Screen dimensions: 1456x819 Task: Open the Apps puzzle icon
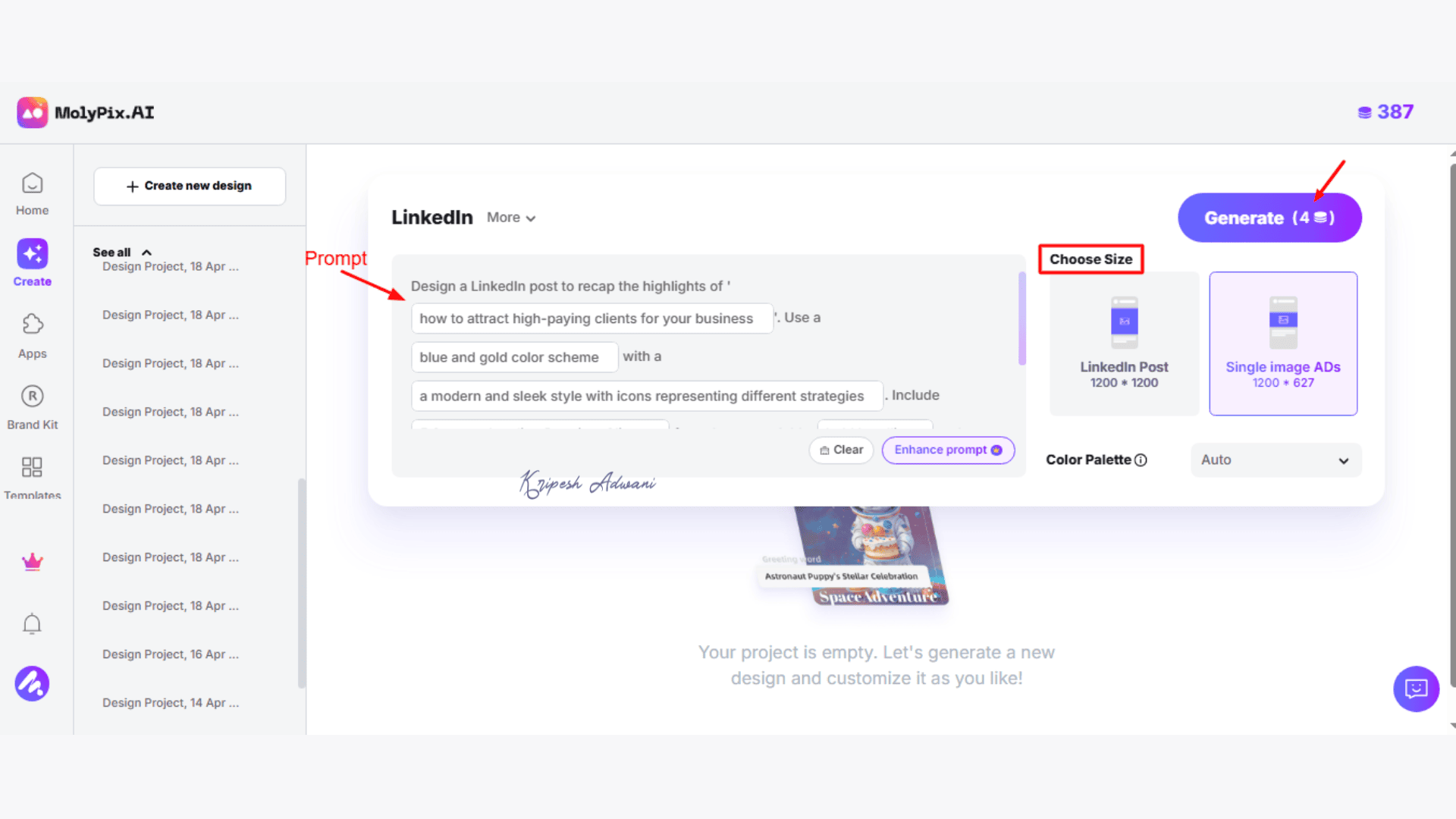click(x=33, y=324)
